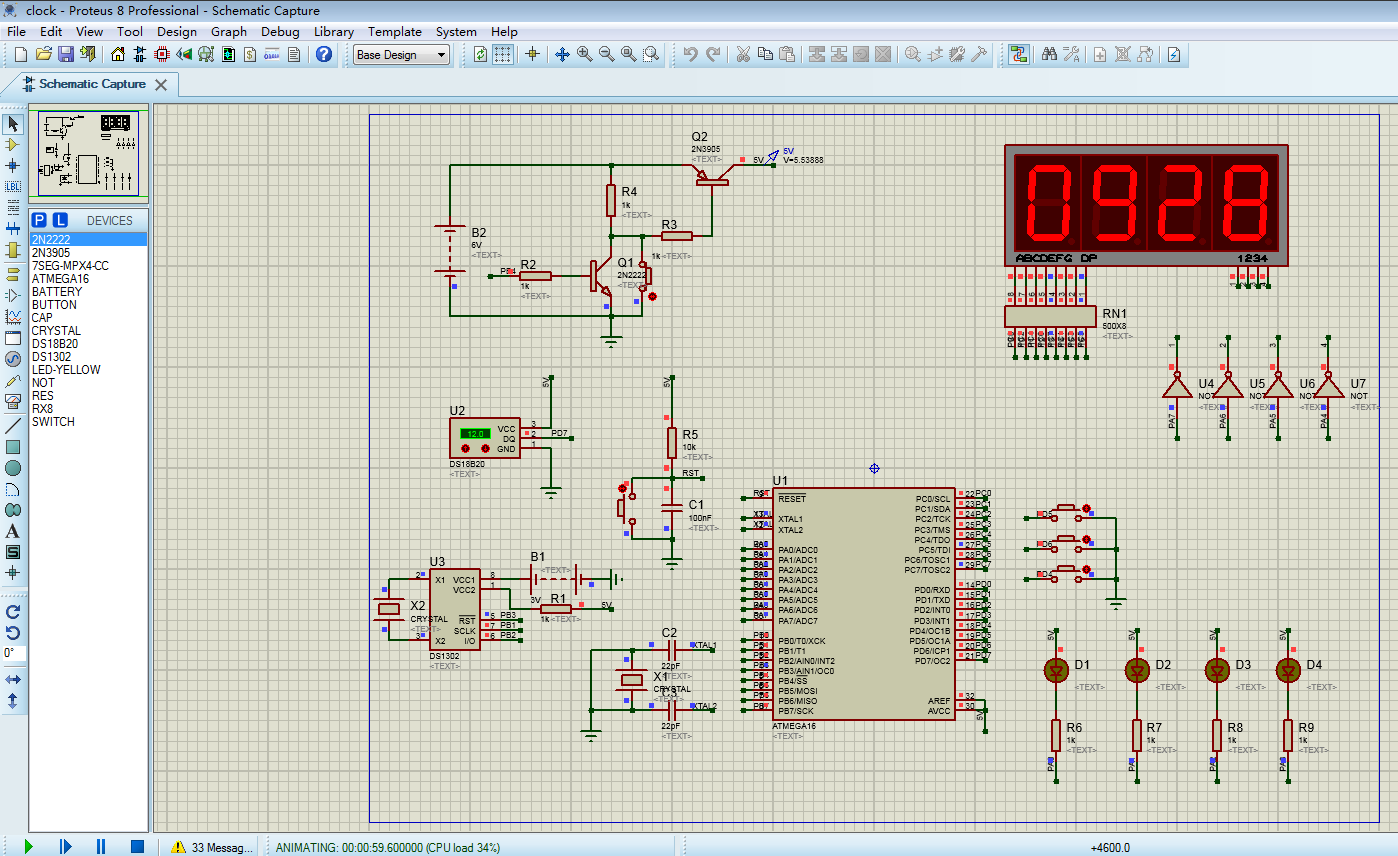Open the Debug menu
This screenshot has width=1398, height=856.
tap(280, 31)
